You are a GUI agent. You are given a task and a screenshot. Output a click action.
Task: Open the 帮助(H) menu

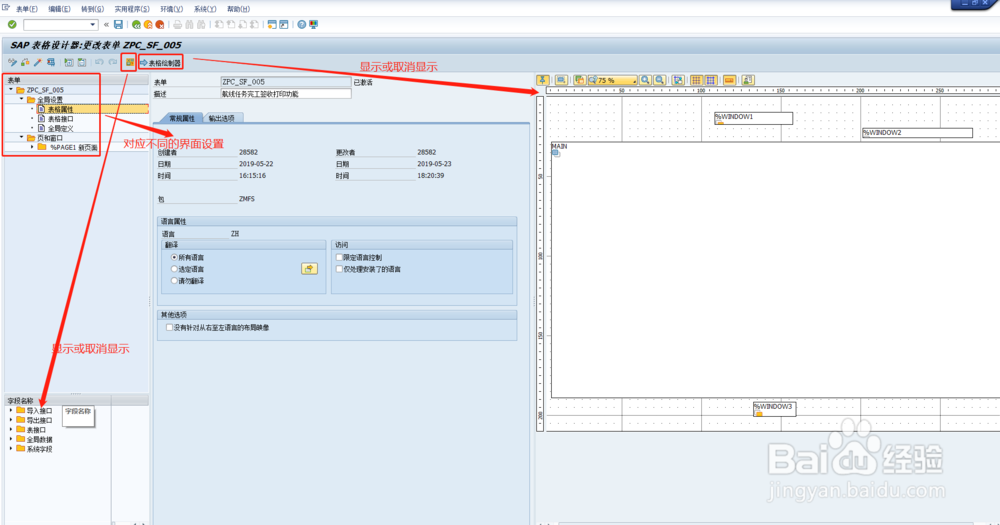[x=239, y=9]
